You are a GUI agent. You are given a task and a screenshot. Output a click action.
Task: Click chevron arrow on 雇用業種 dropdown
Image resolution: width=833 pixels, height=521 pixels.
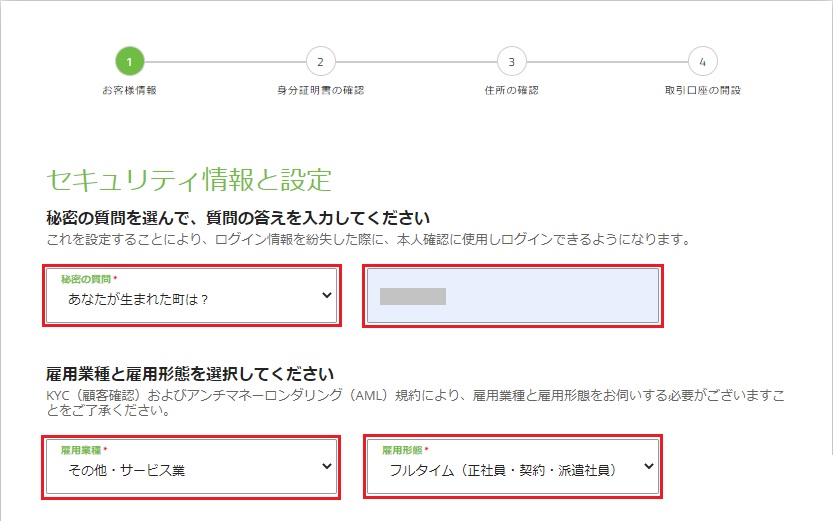click(x=327, y=466)
